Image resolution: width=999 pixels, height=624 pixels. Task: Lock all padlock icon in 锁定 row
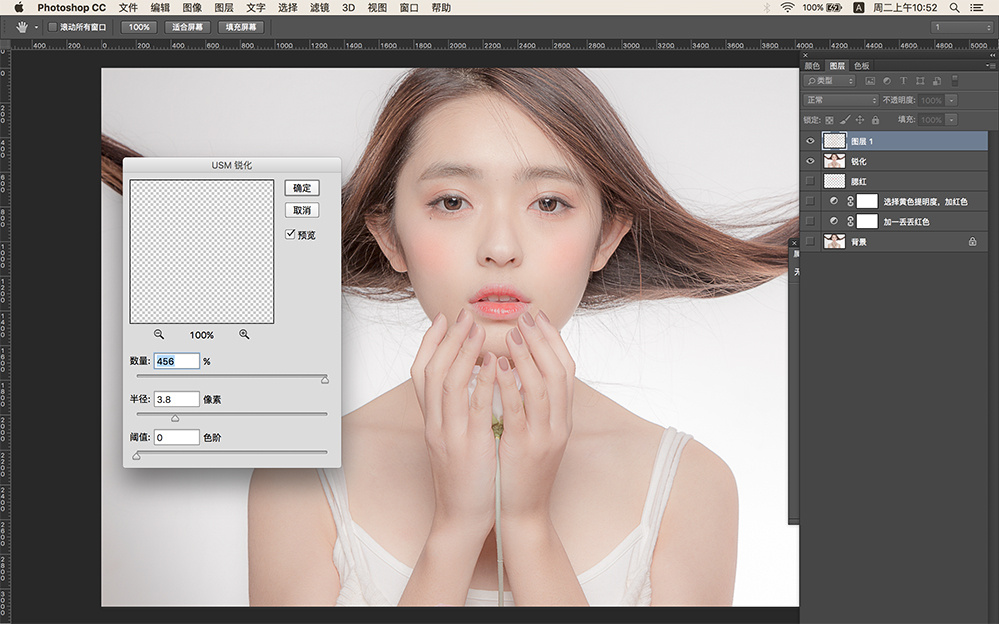point(875,120)
